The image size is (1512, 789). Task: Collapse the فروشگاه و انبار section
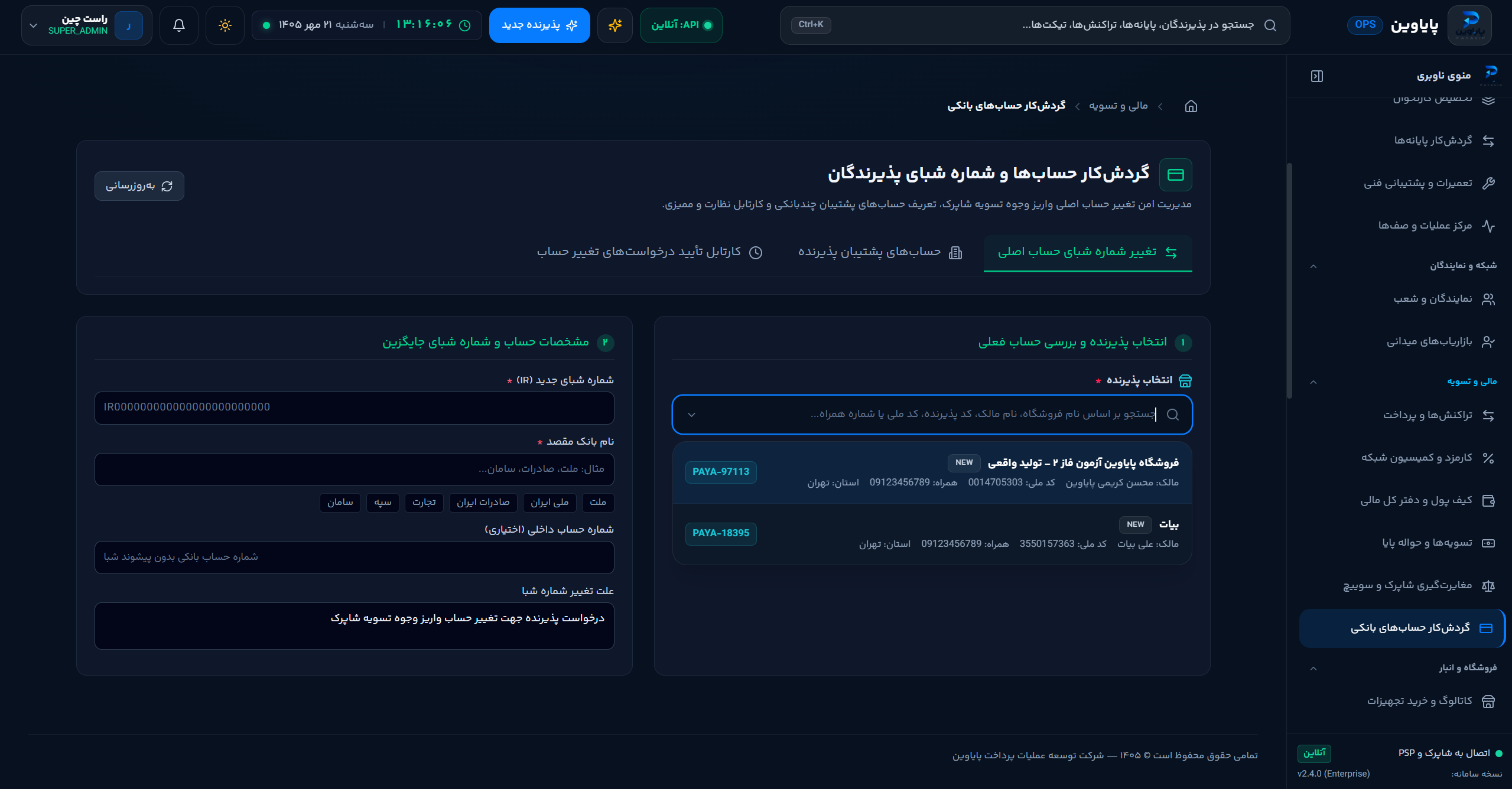point(1313,669)
